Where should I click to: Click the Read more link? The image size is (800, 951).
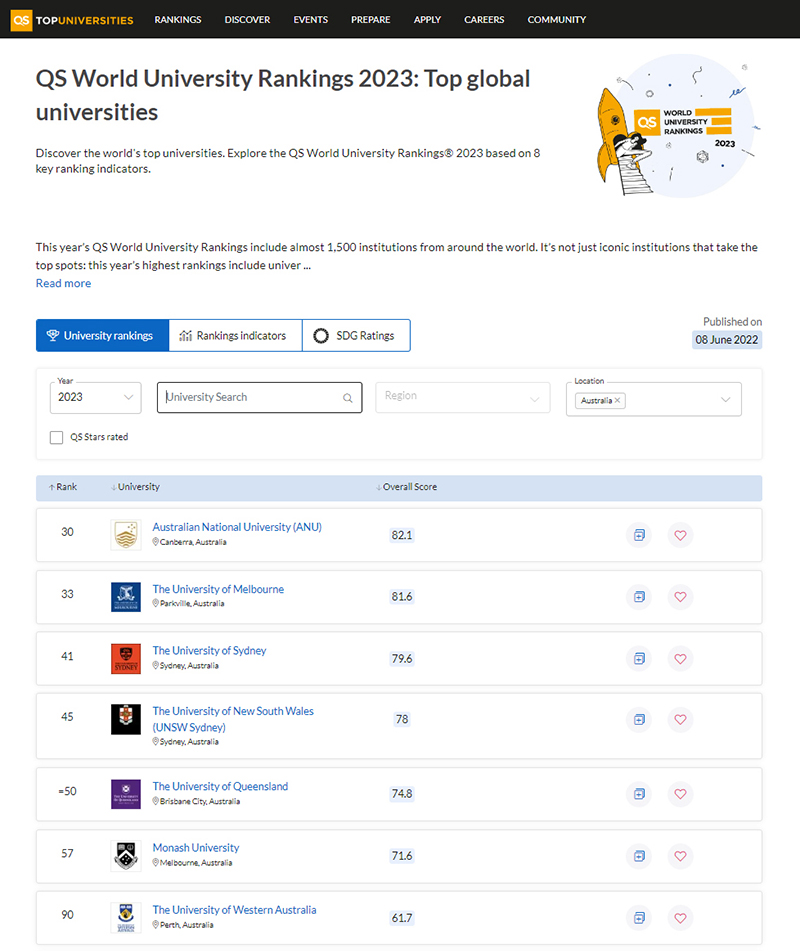pyautogui.click(x=63, y=283)
